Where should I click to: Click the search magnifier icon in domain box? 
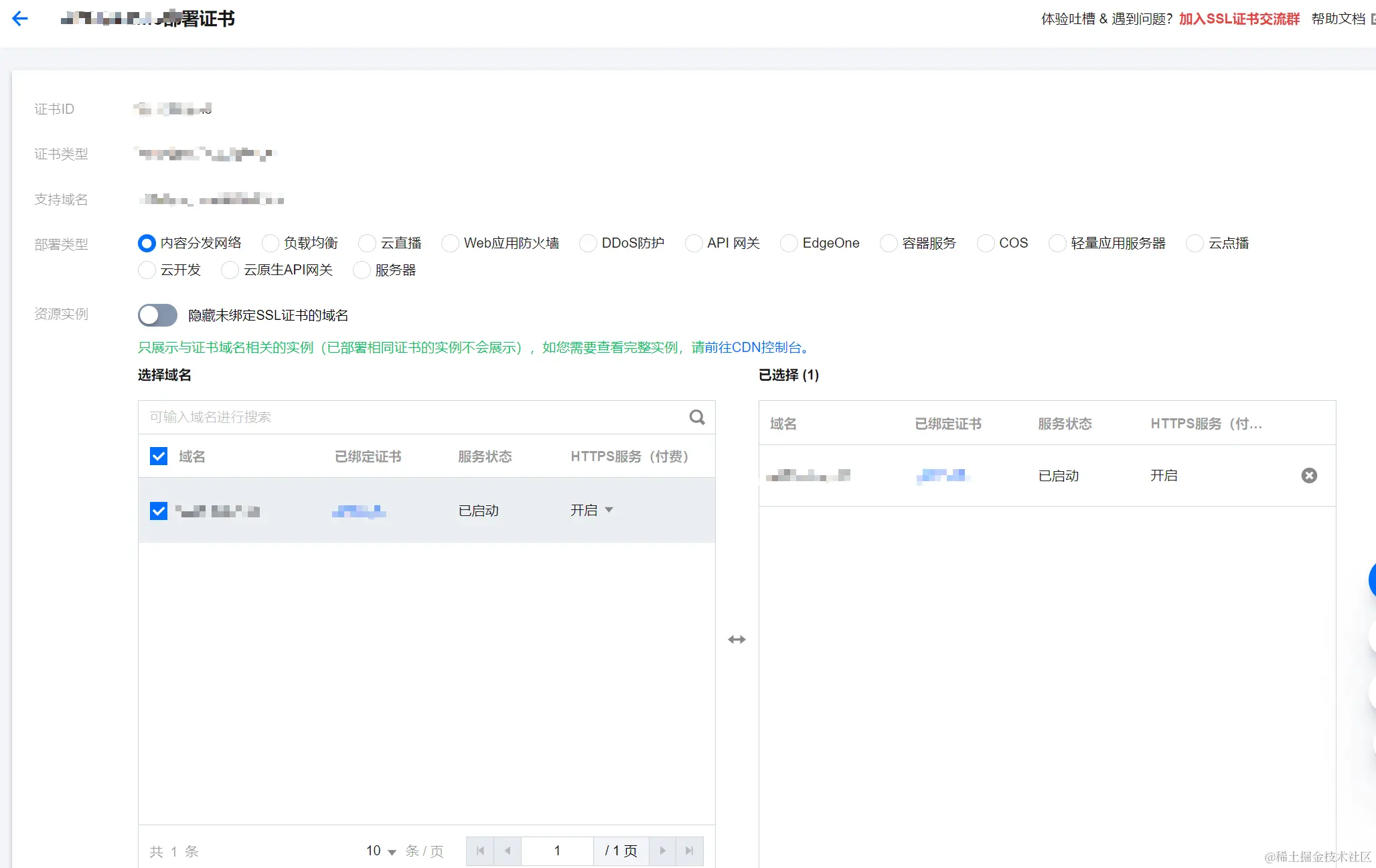pyautogui.click(x=696, y=418)
